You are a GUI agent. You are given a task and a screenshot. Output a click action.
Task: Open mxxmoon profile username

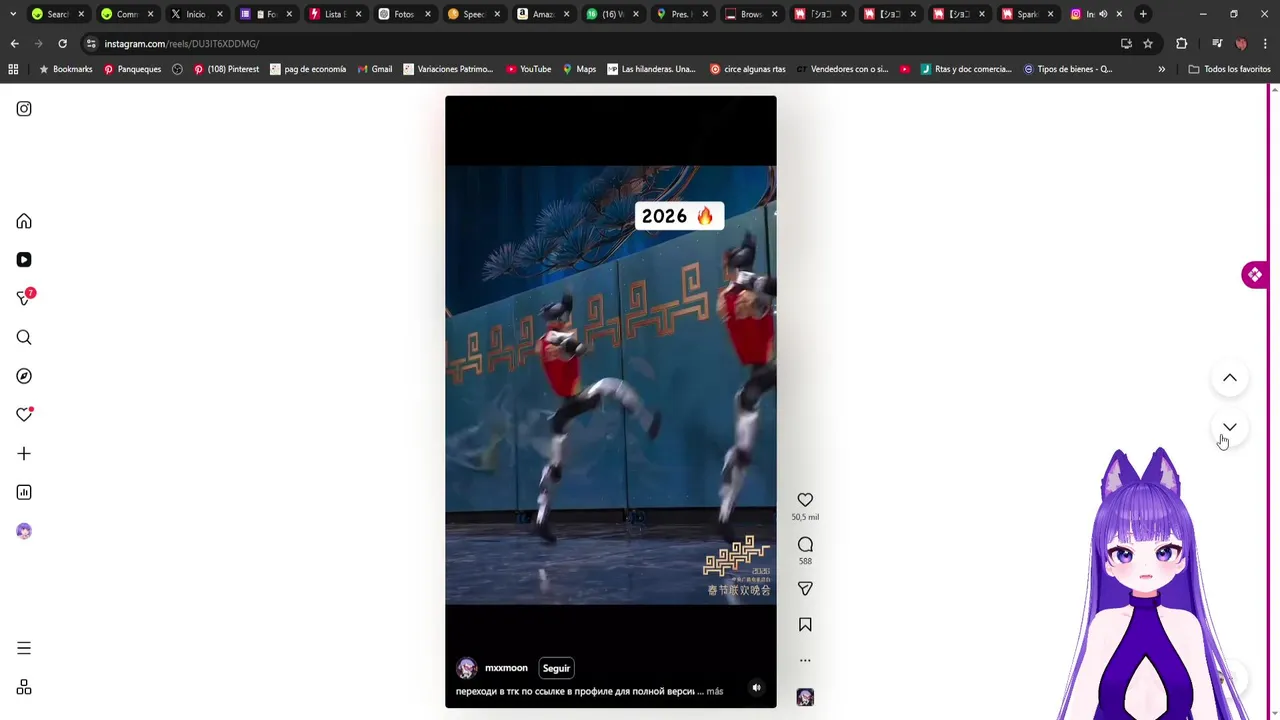(x=506, y=668)
